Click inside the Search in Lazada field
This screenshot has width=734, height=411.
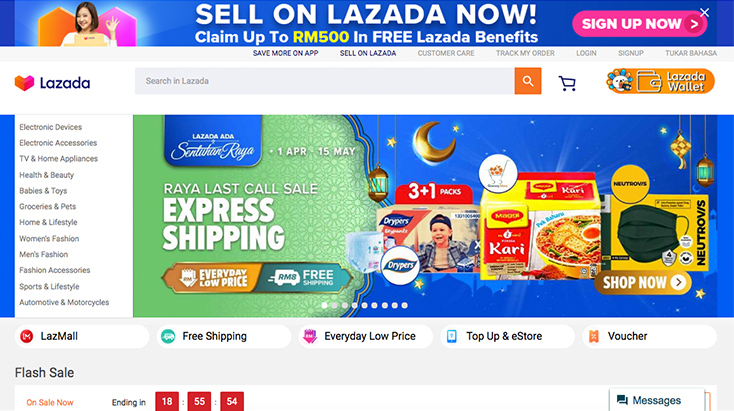[x=324, y=81]
